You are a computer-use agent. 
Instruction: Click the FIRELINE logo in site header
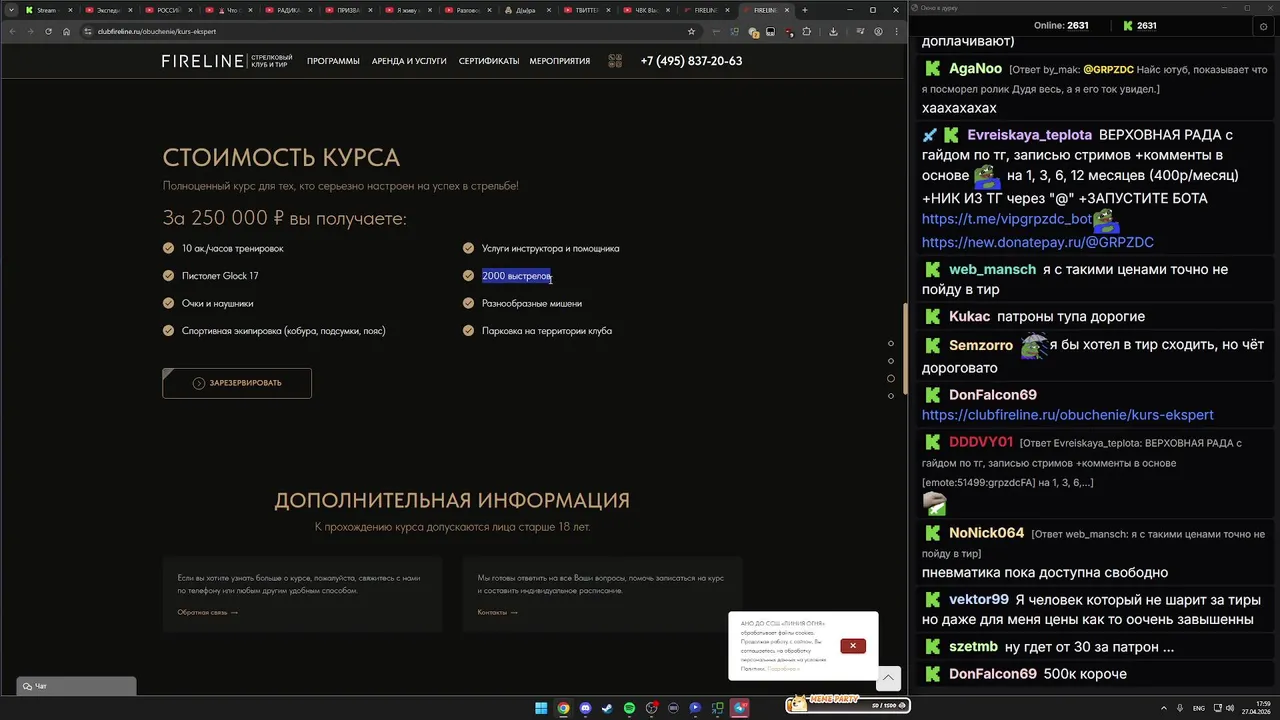pos(227,61)
